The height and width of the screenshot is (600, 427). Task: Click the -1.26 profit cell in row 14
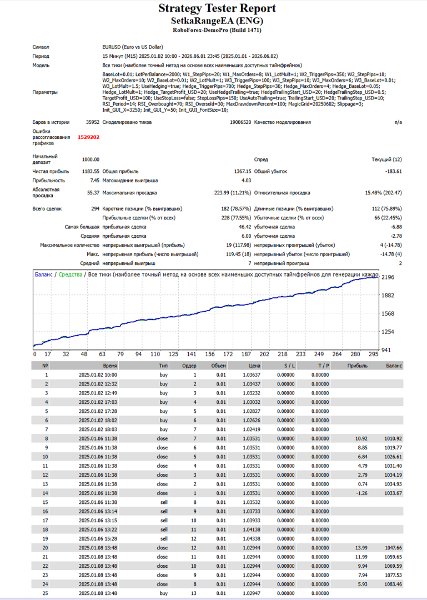[x=362, y=493]
